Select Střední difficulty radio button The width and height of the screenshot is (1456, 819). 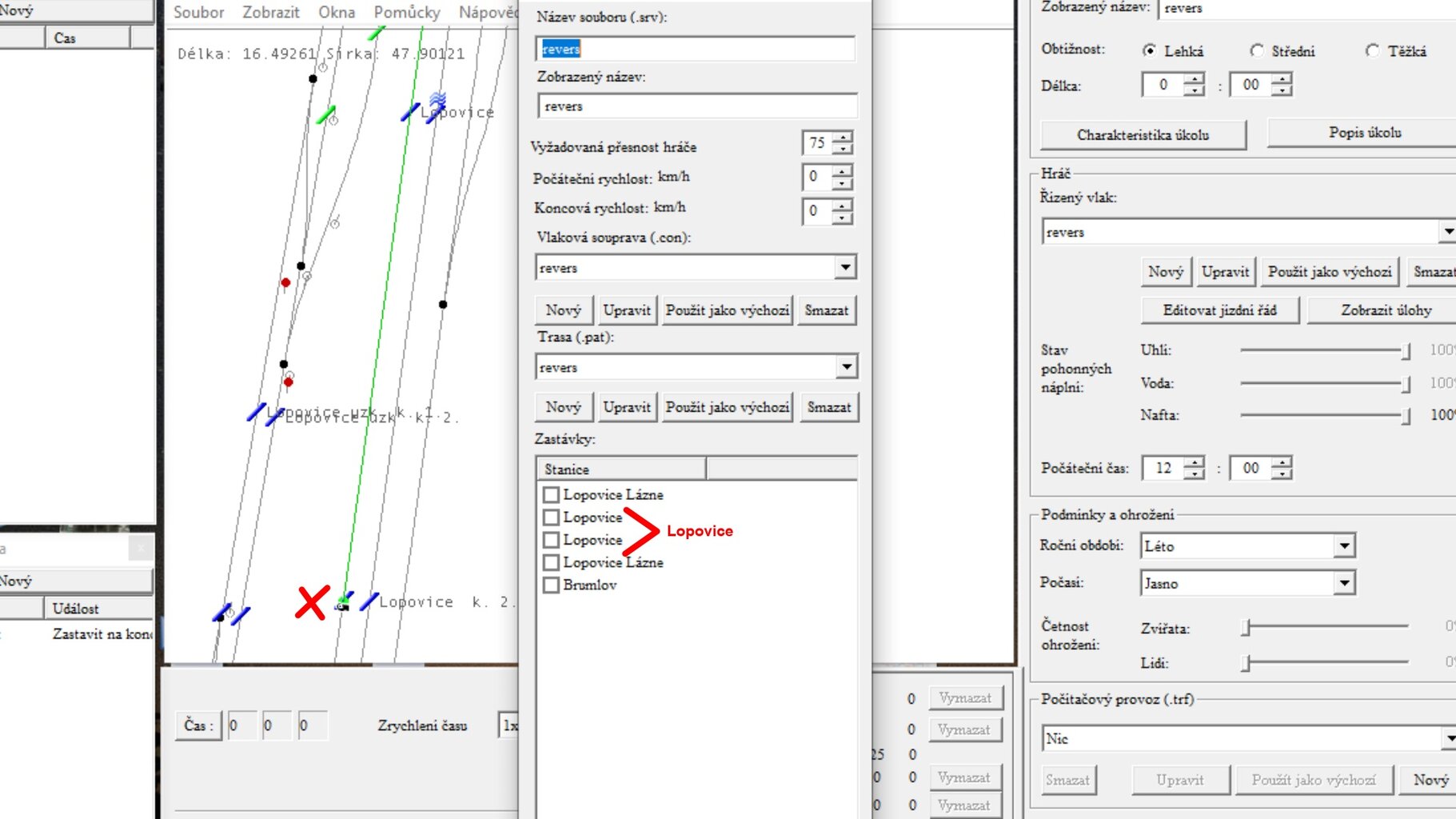[x=1257, y=51]
